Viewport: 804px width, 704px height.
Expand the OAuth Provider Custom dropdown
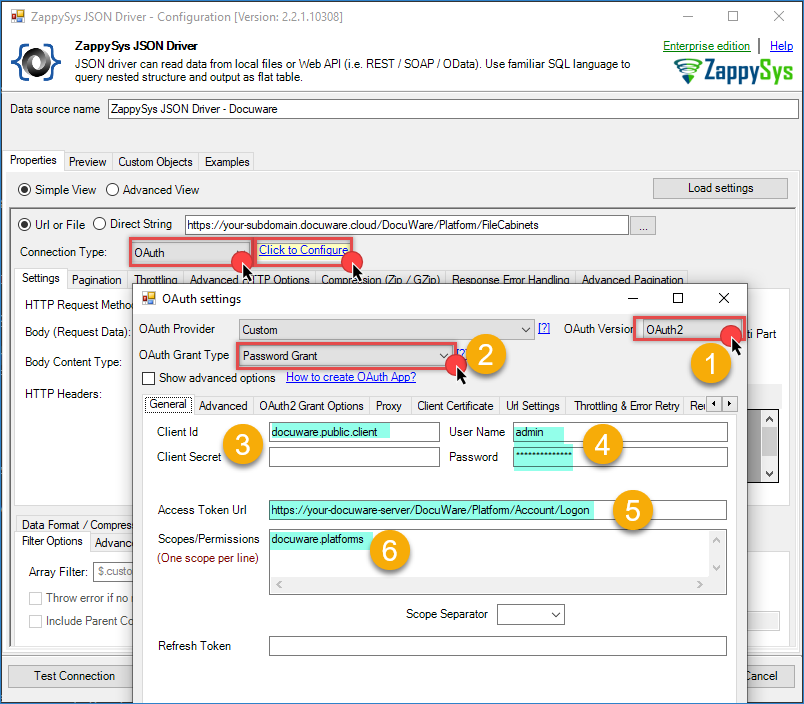click(527, 329)
